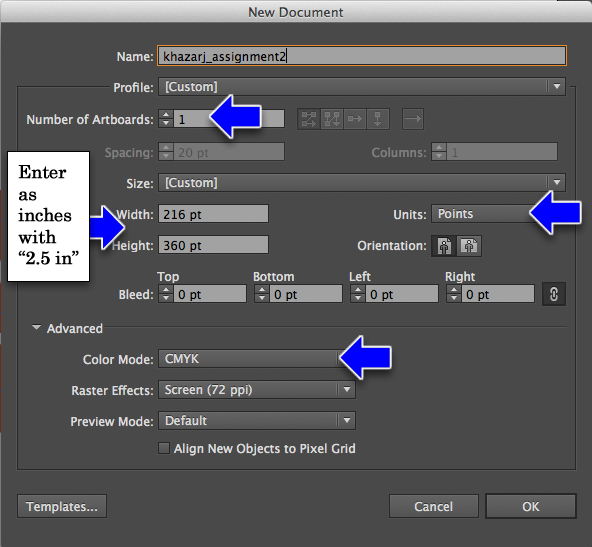592x547 pixels.
Task: Click the Width input field
Action: click(x=213, y=214)
